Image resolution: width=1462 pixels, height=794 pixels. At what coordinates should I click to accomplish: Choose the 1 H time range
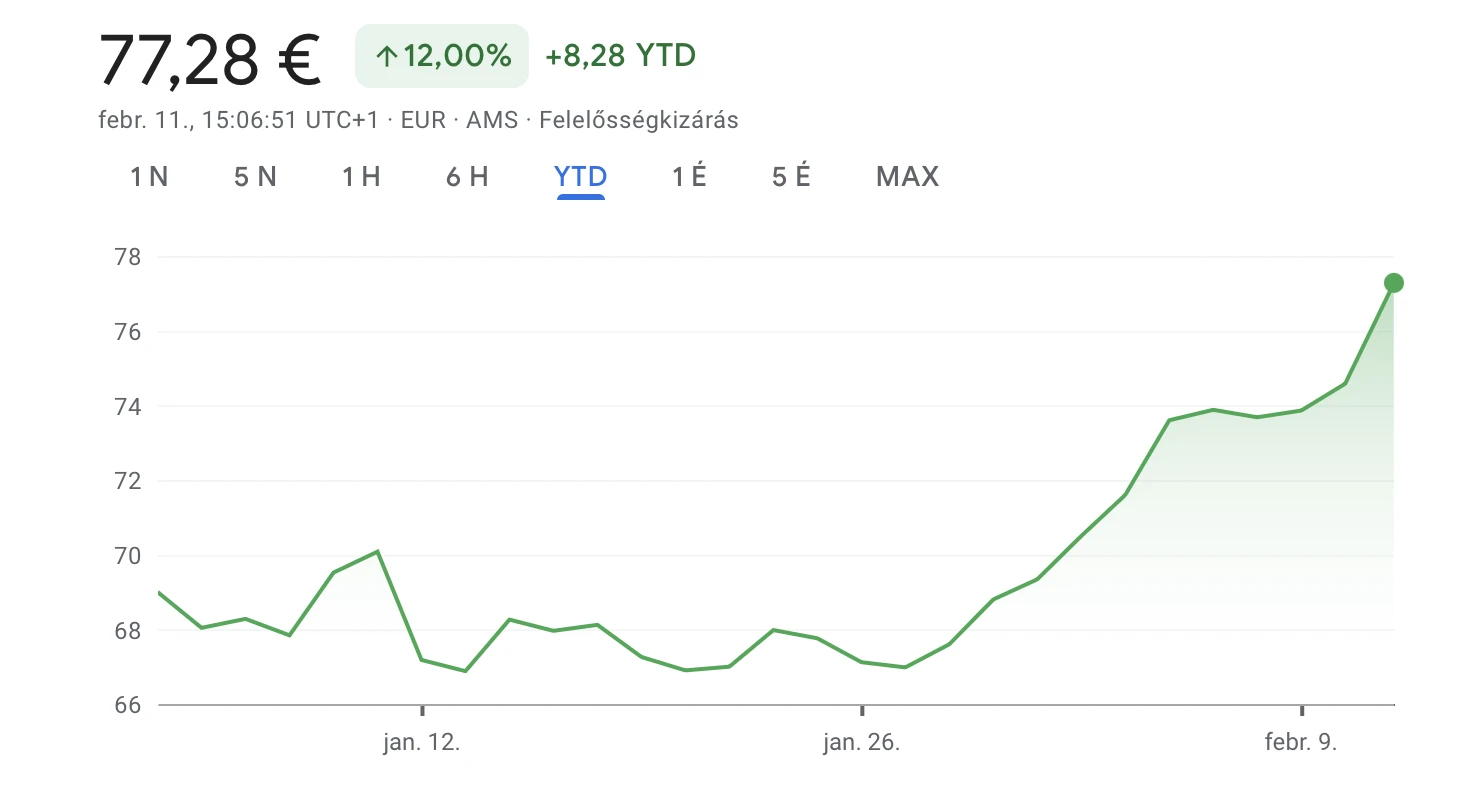361,177
